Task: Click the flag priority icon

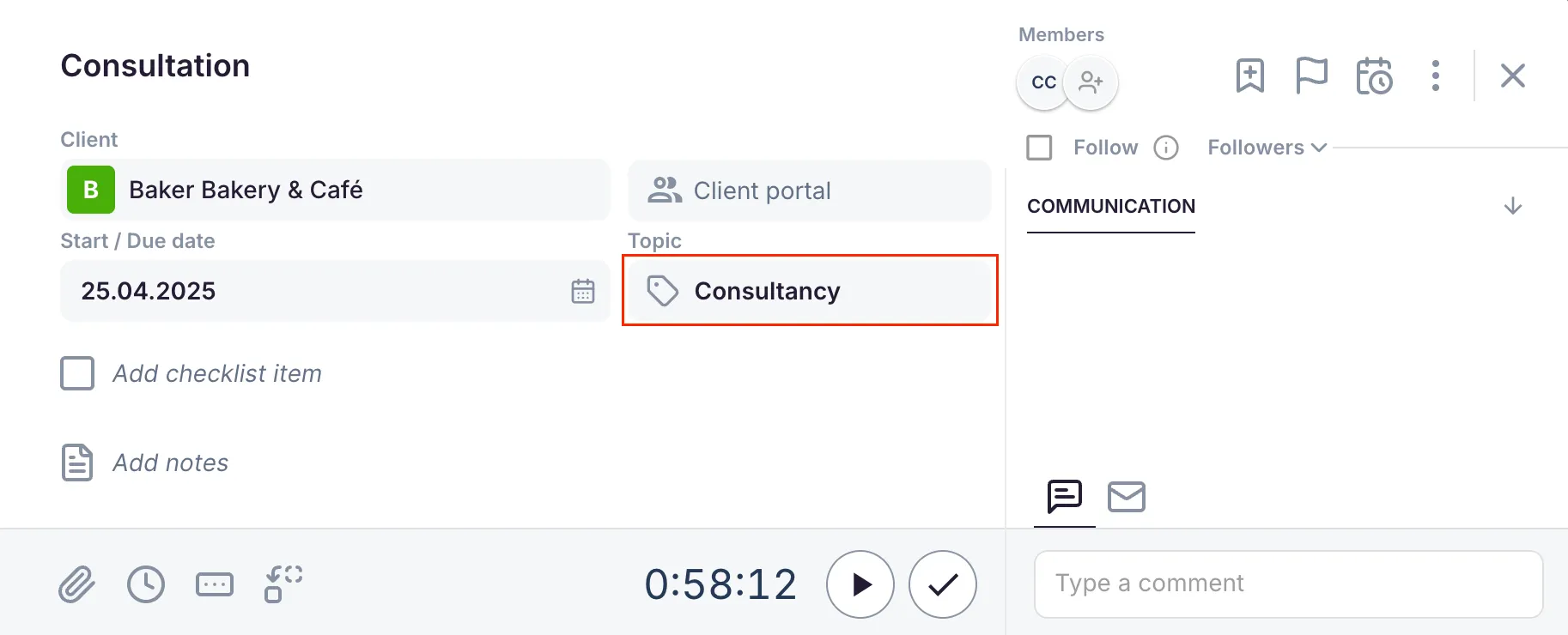Action: click(1311, 76)
